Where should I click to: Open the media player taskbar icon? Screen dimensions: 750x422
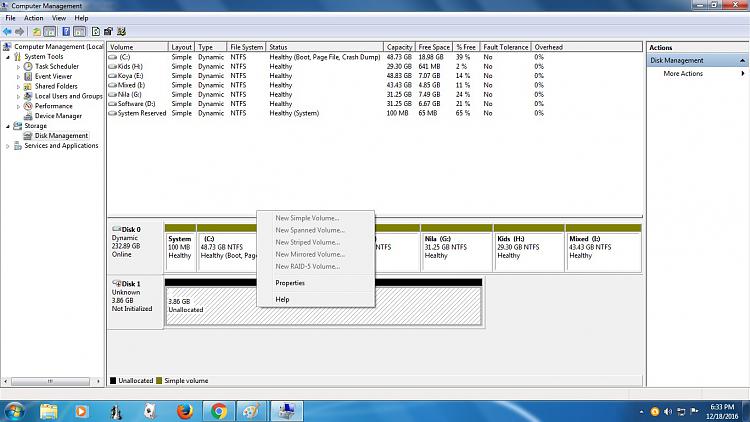pos(81,411)
